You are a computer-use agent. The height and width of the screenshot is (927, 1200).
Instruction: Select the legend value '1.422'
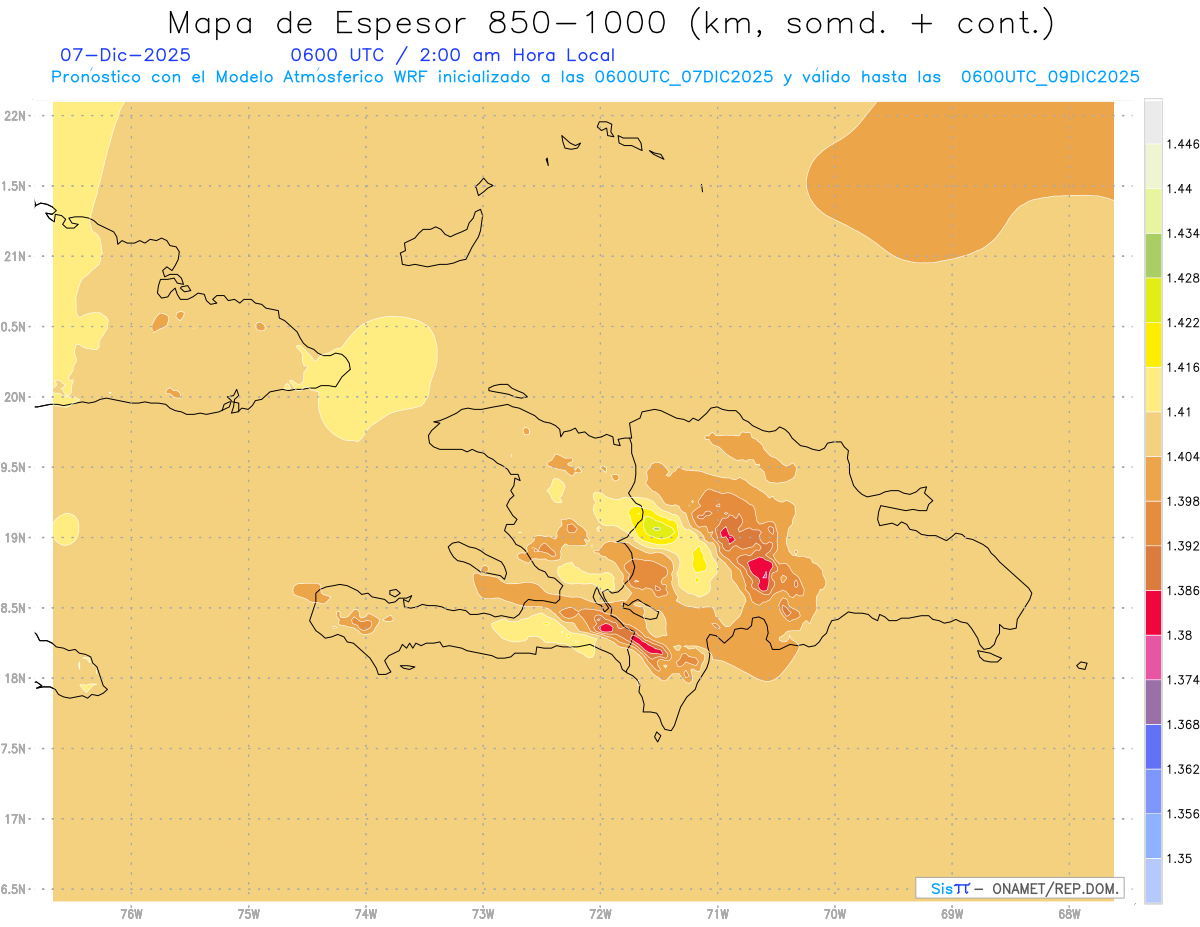tap(1182, 322)
